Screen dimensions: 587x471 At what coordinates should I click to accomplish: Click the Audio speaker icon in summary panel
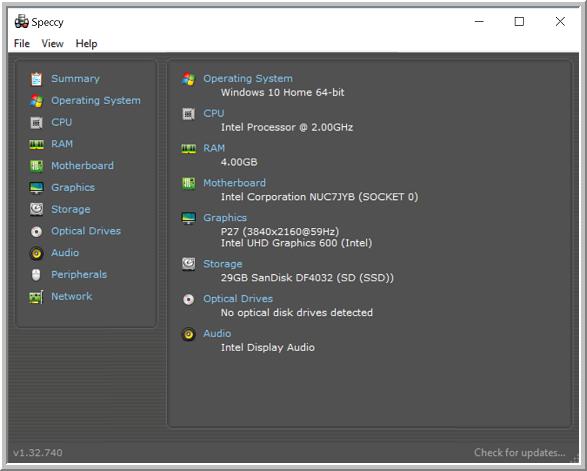tap(188, 334)
